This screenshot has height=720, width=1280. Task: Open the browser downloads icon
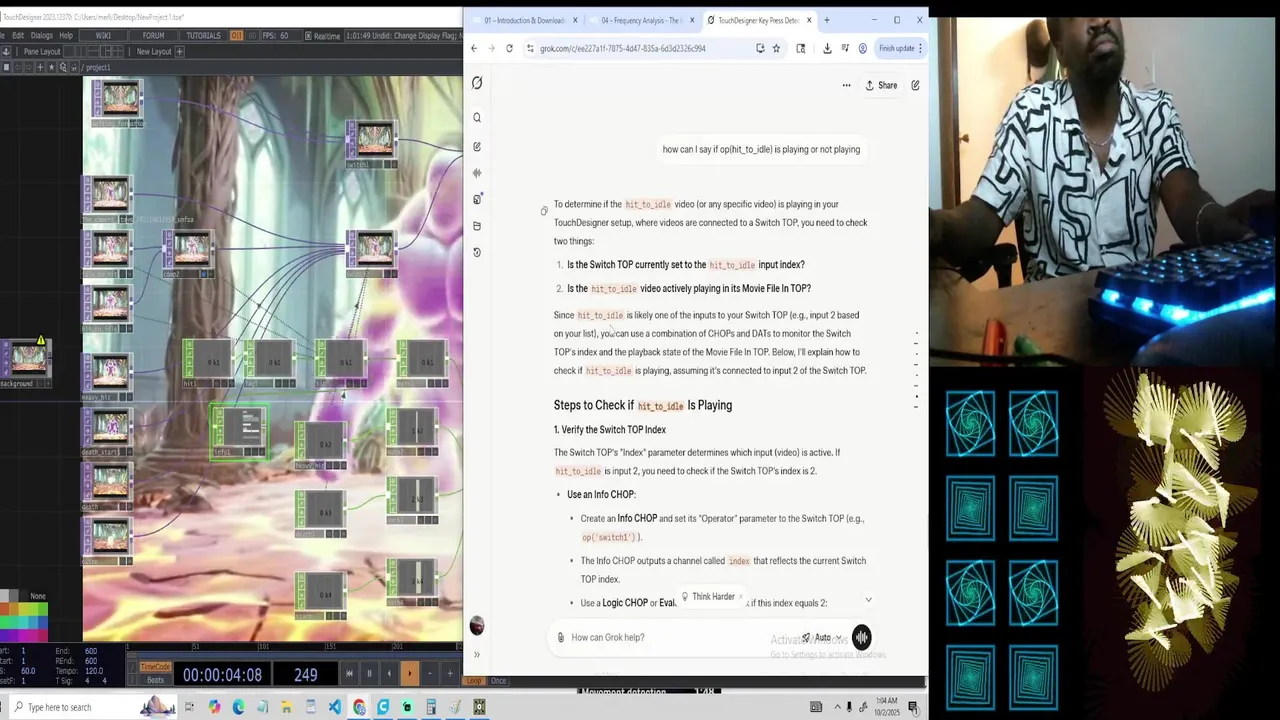tap(827, 48)
